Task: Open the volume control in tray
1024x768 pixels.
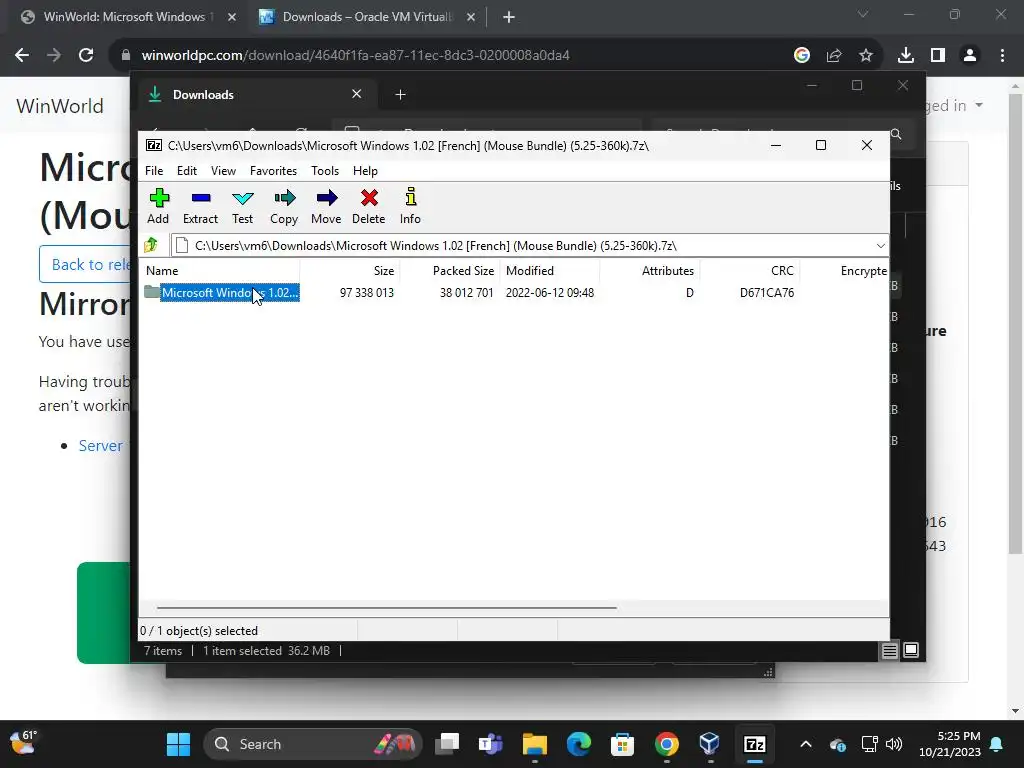Action: click(893, 744)
